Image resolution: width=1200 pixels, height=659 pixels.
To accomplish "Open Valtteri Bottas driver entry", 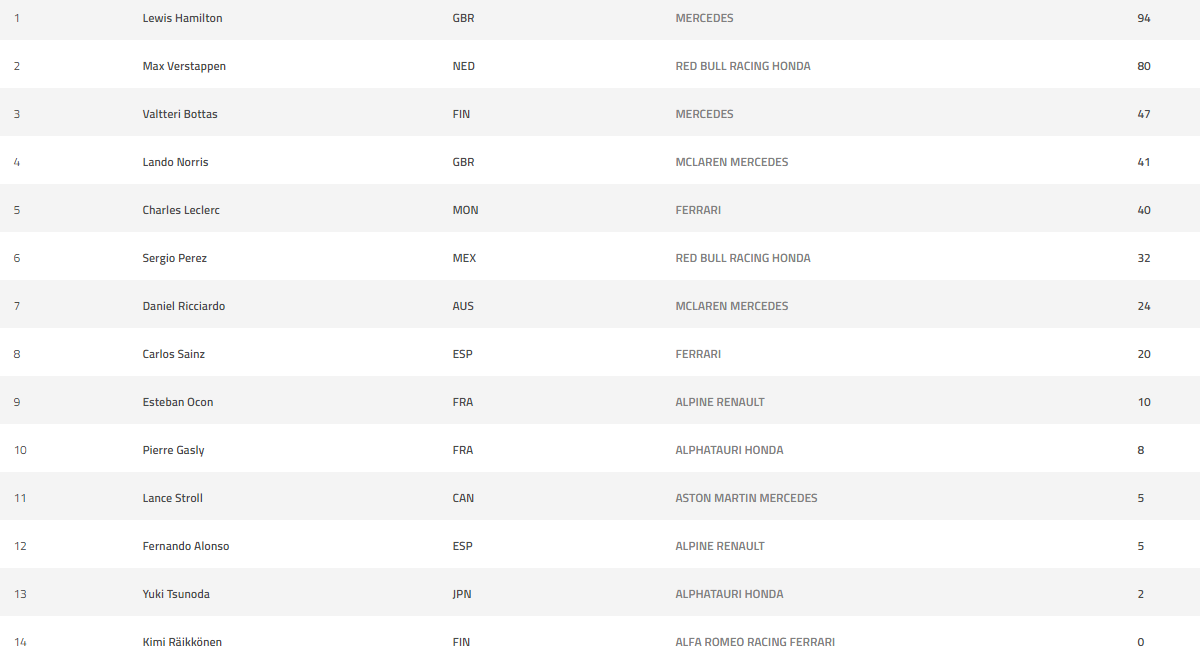I will [x=180, y=114].
